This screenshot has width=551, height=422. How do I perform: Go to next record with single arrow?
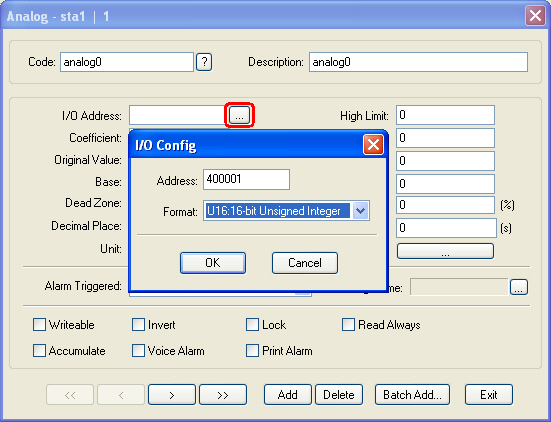coord(172,395)
